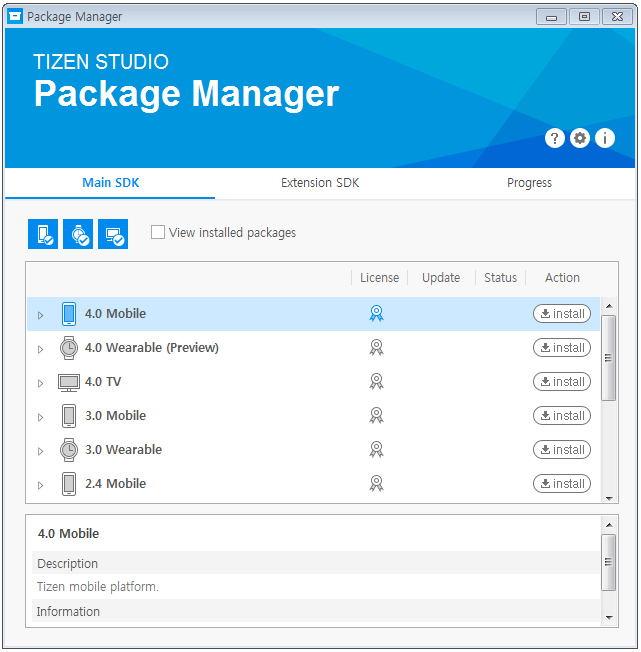
Task: View license ribbon for 2.4 Mobile
Action: 377,484
